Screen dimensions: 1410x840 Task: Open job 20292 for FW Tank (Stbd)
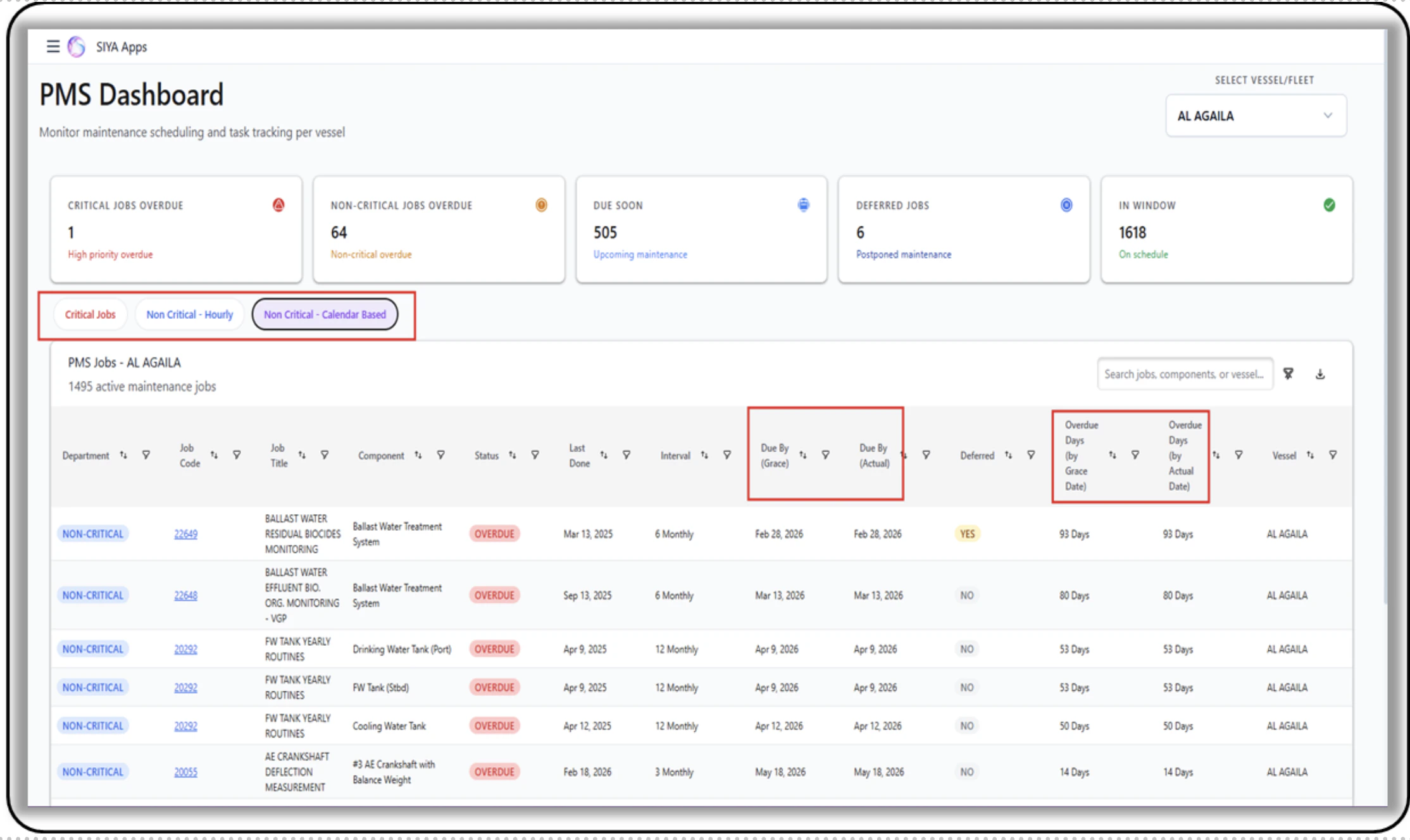185,688
